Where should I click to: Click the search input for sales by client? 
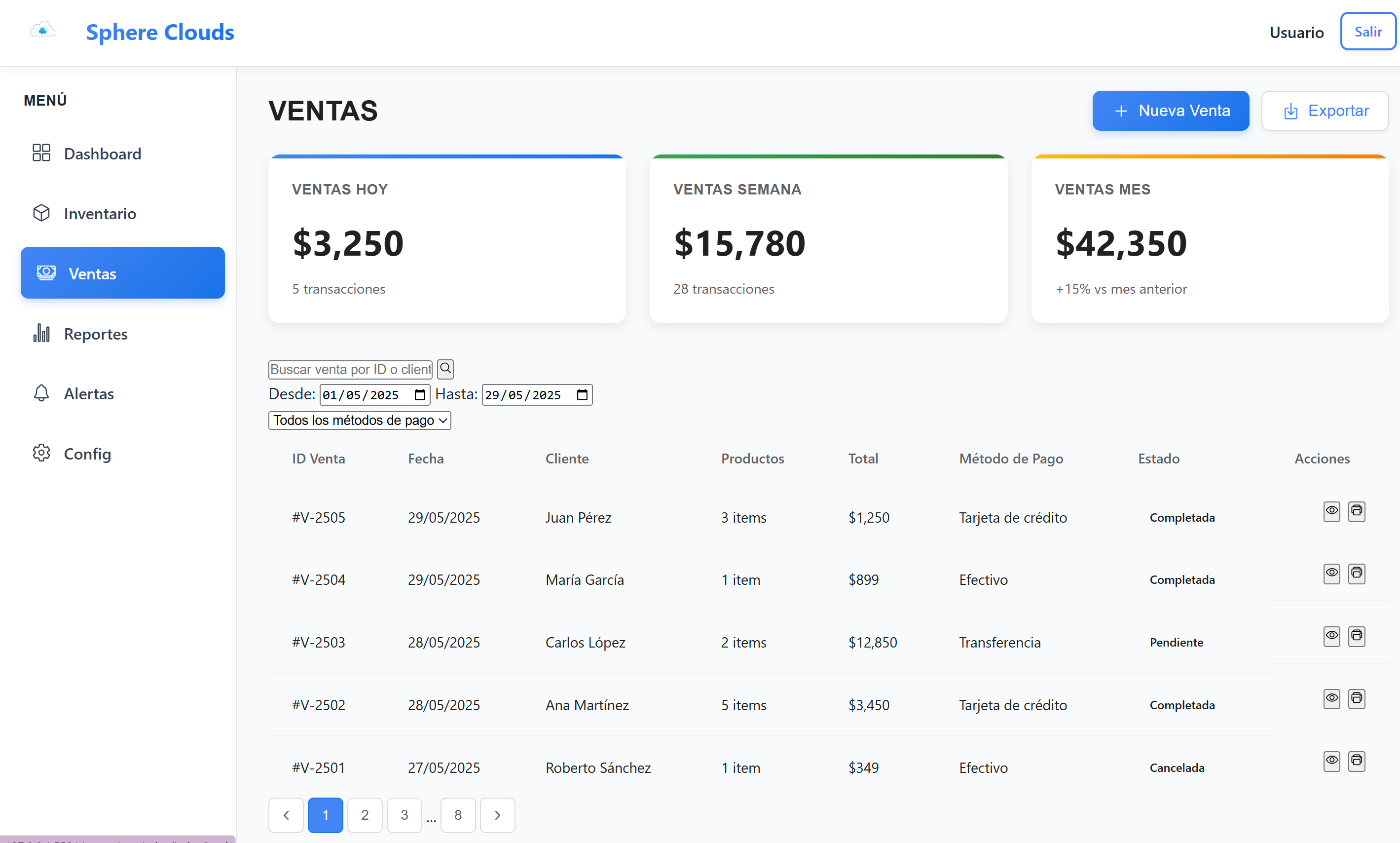pyautogui.click(x=349, y=369)
